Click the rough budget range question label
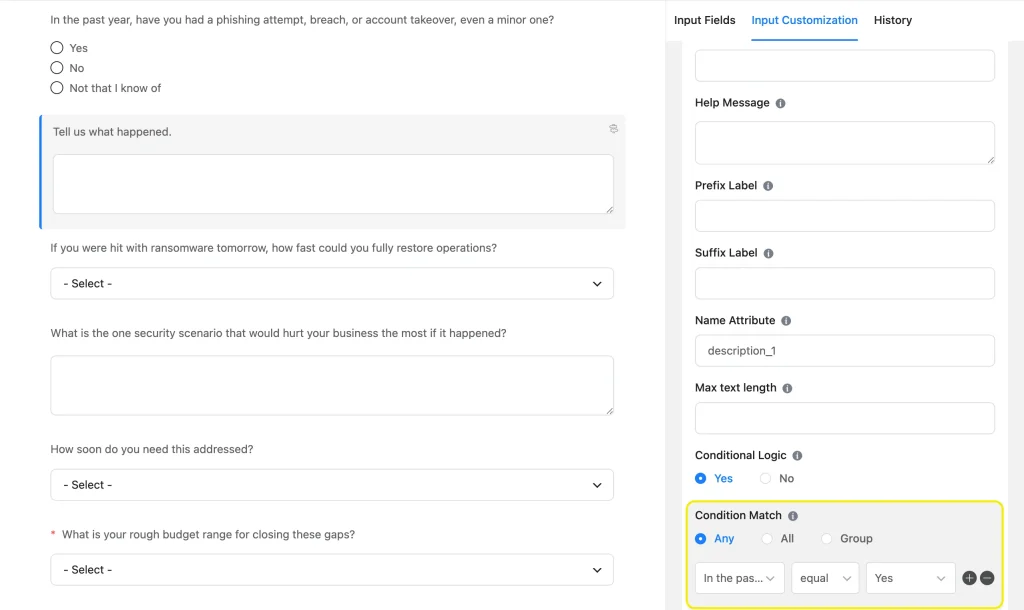 pos(208,534)
